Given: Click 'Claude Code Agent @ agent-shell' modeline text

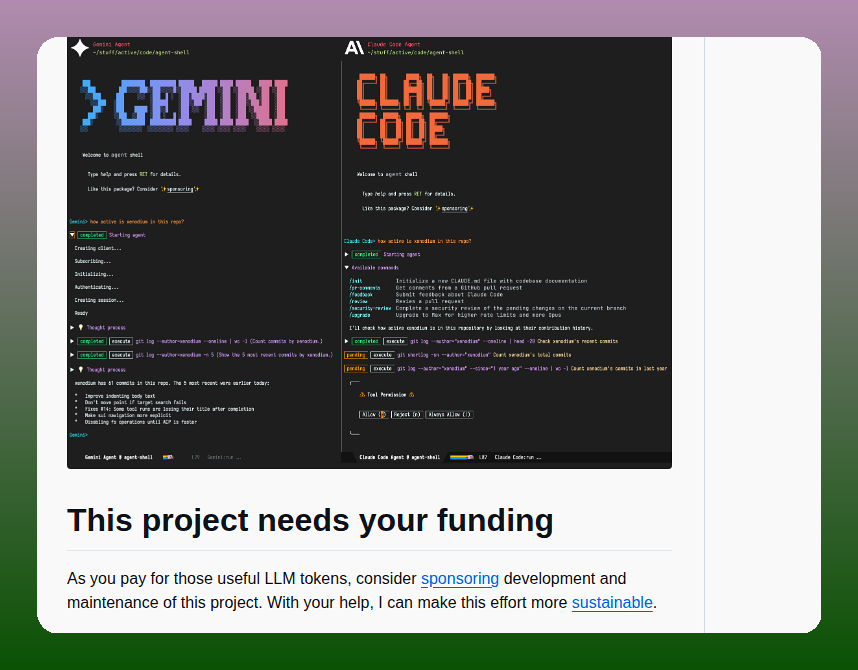Looking at the screenshot, I should [x=399, y=457].
